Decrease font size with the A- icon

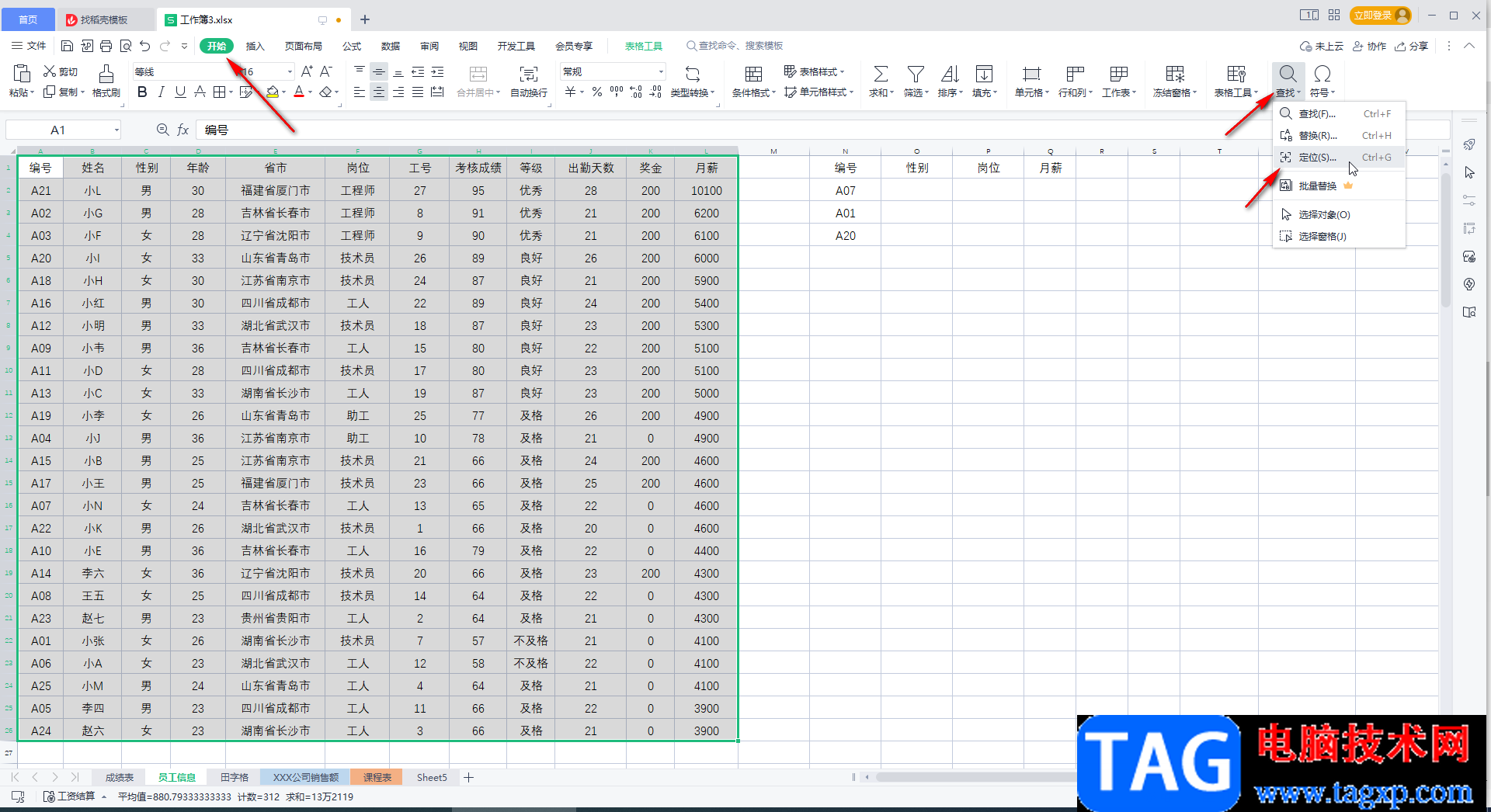click(x=326, y=71)
